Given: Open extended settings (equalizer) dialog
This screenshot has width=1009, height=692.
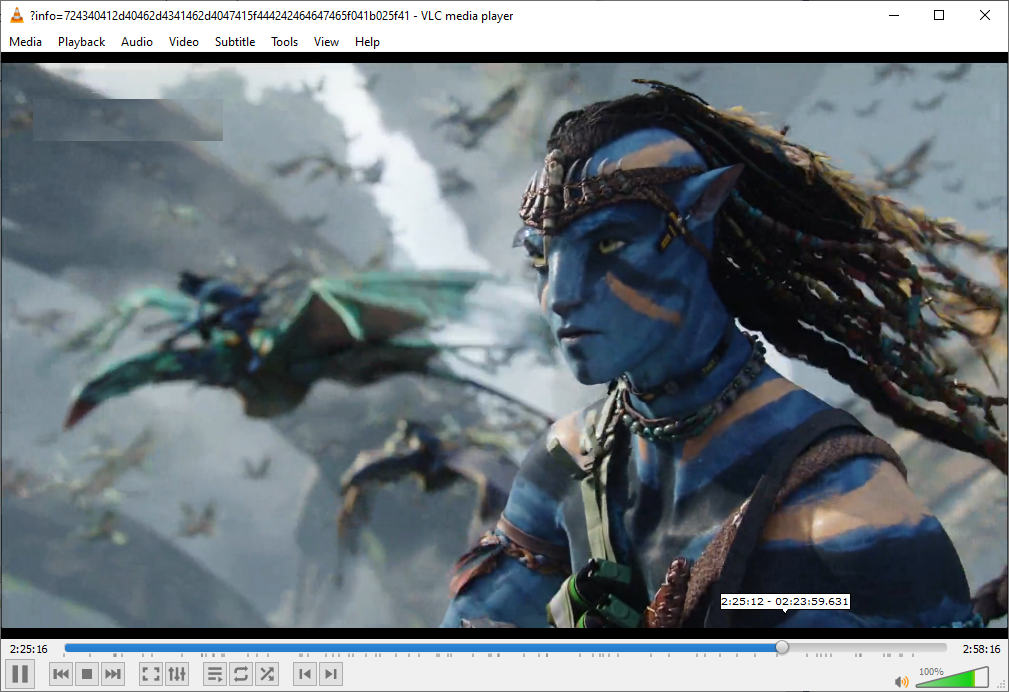Looking at the screenshot, I should (x=176, y=674).
